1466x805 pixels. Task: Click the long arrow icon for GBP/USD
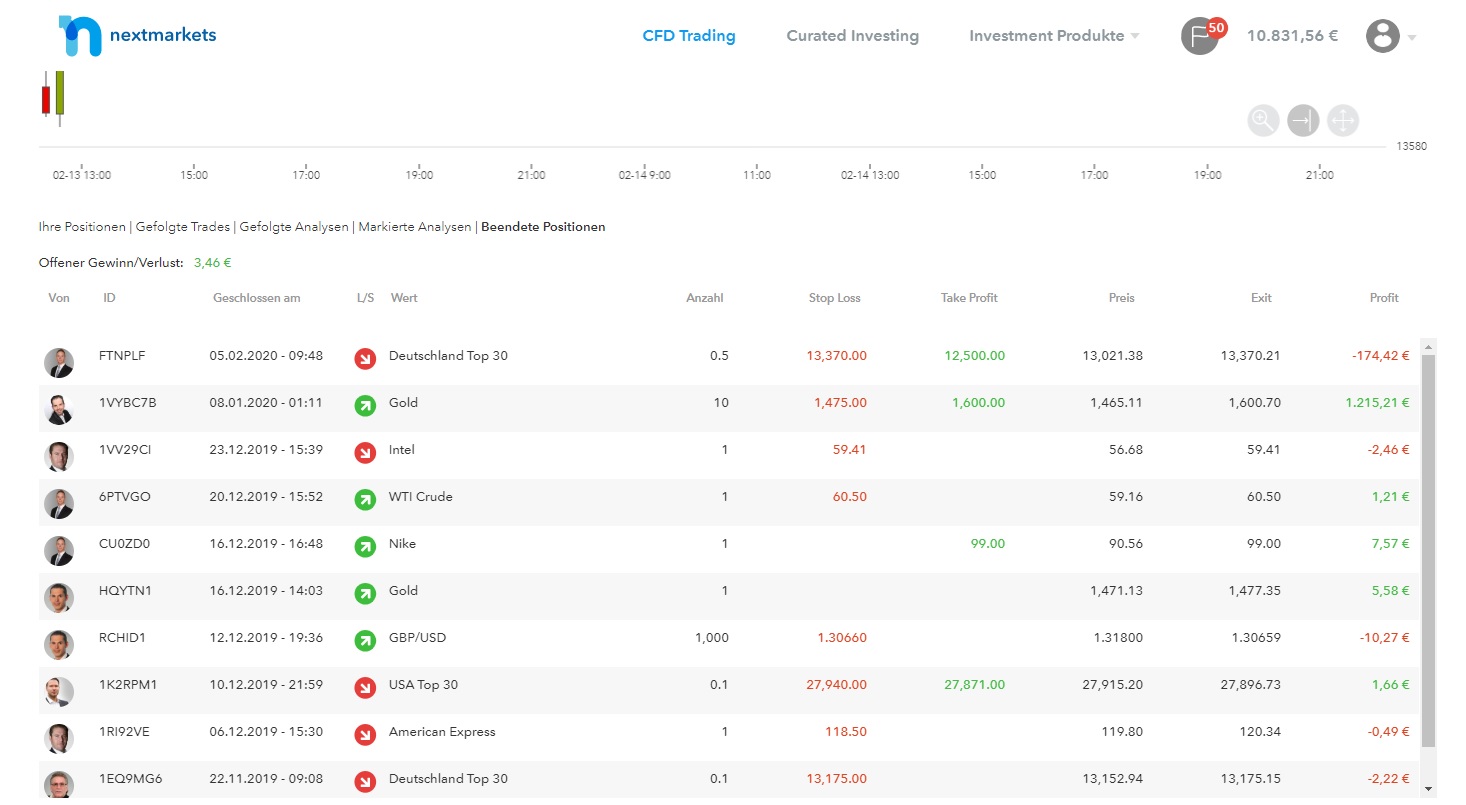365,641
